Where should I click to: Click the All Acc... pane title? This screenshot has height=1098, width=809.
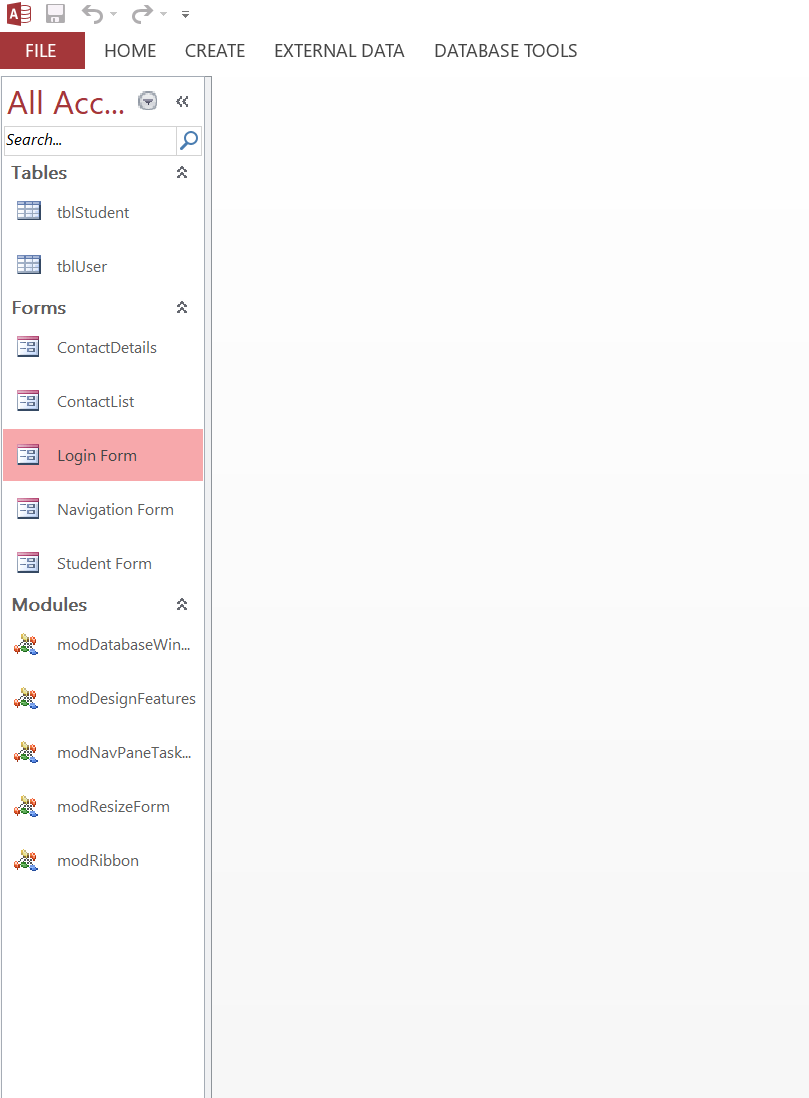tap(66, 102)
